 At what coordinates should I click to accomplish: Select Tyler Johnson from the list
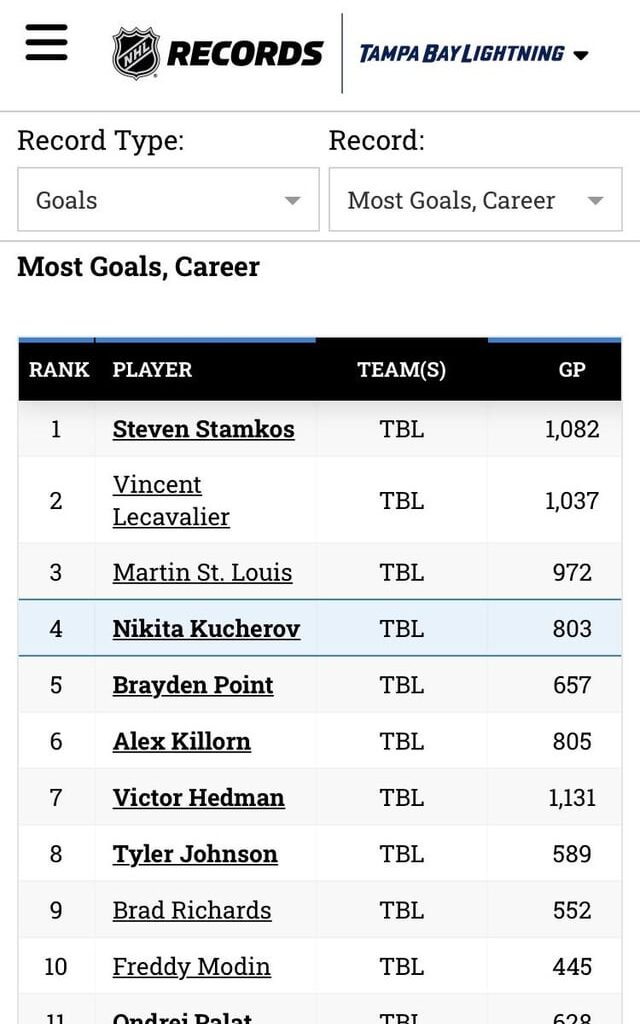tap(193, 854)
